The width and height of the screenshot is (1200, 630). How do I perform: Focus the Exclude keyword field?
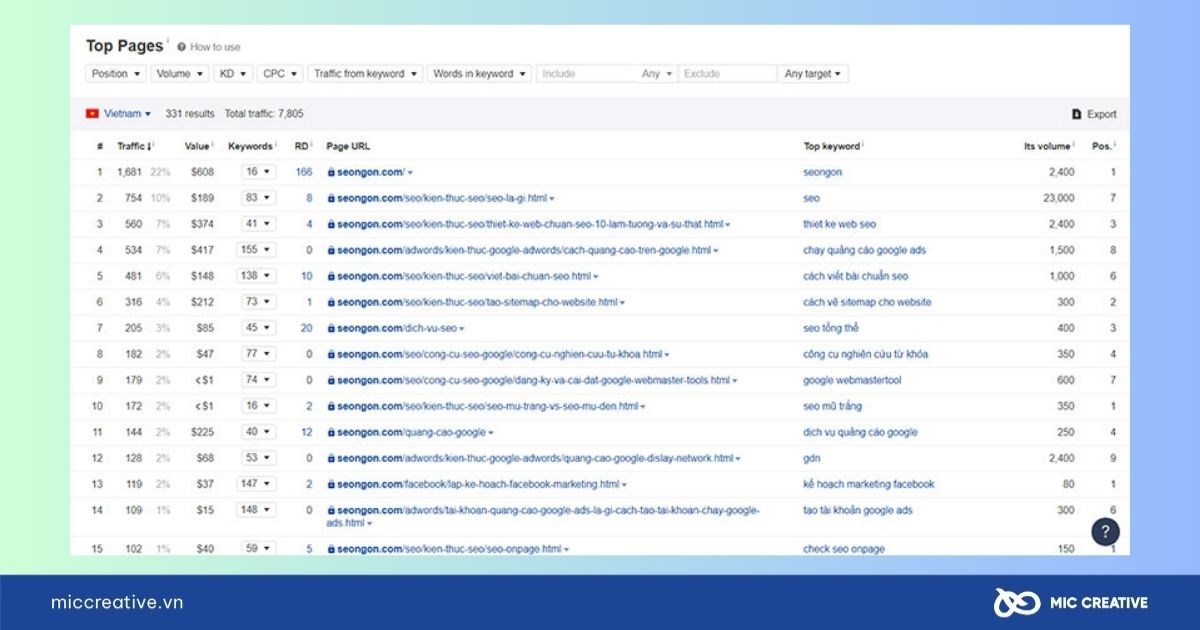point(727,74)
